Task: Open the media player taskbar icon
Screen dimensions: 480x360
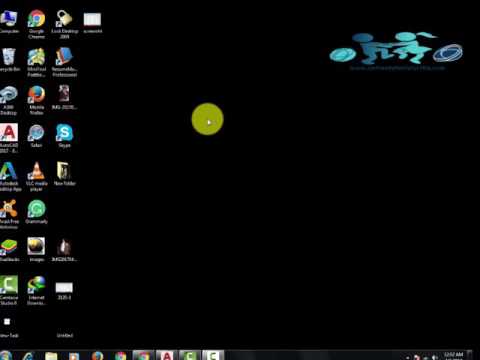Action: (74, 355)
